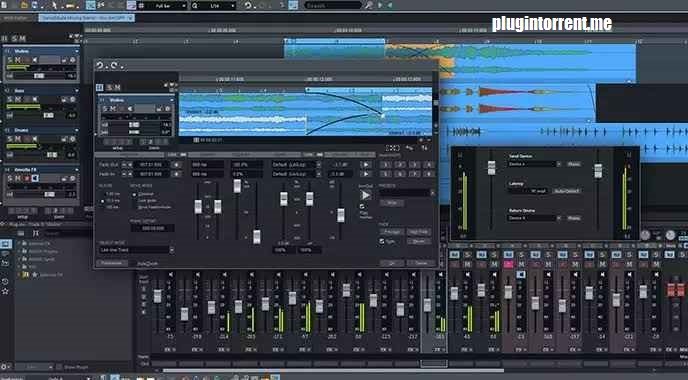Mute the Violins track in main track list
The height and width of the screenshot is (380, 688).
pos(18,60)
